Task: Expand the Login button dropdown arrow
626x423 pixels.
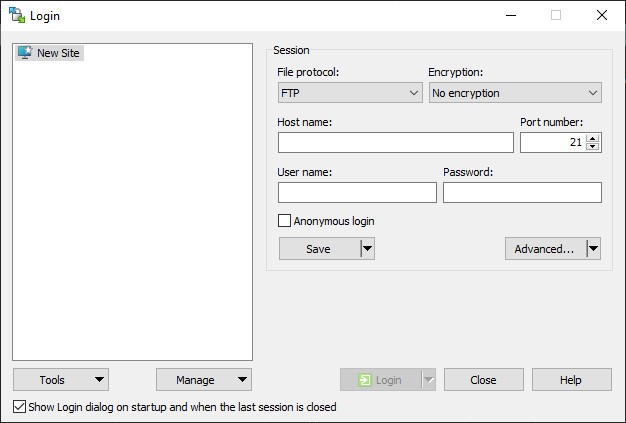Action: point(428,380)
